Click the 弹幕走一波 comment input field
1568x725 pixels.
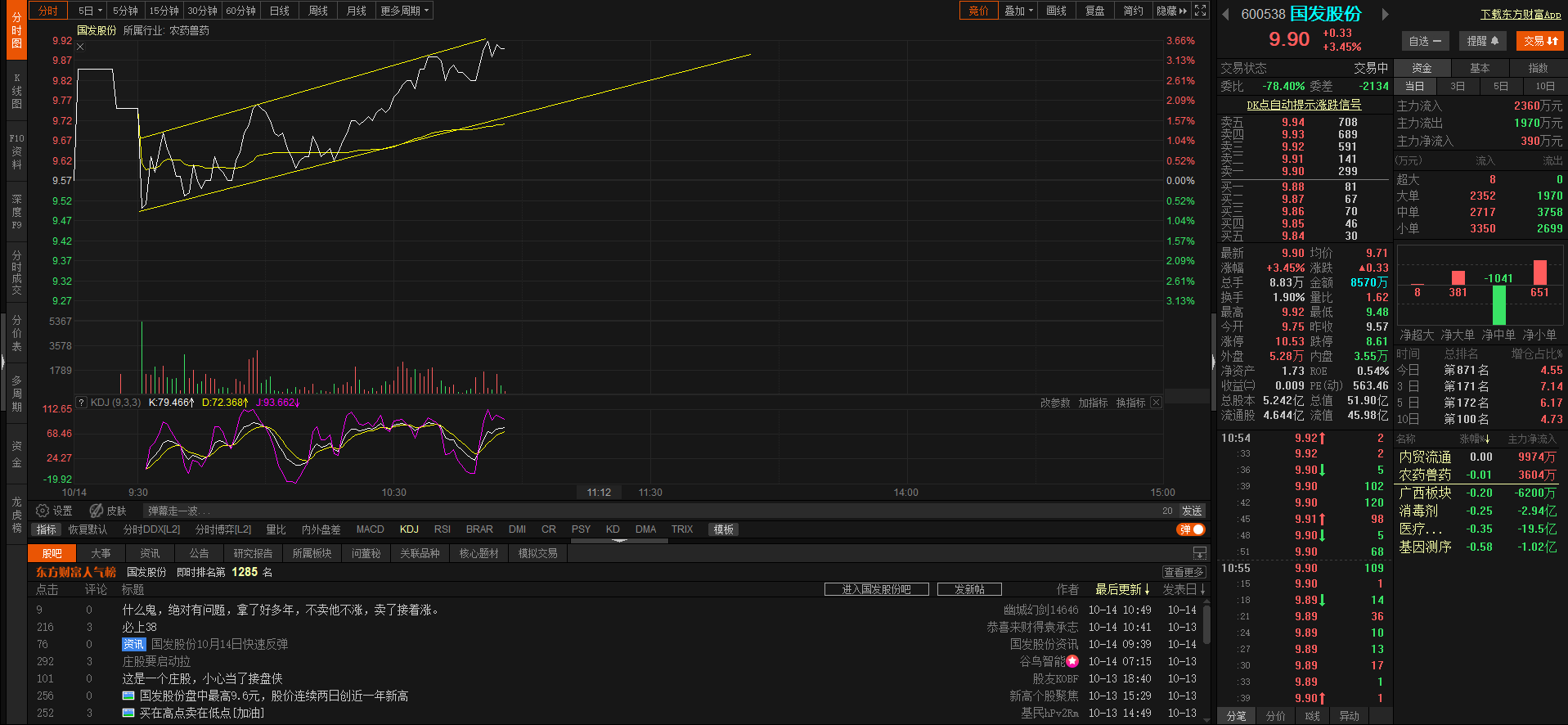(x=650, y=511)
